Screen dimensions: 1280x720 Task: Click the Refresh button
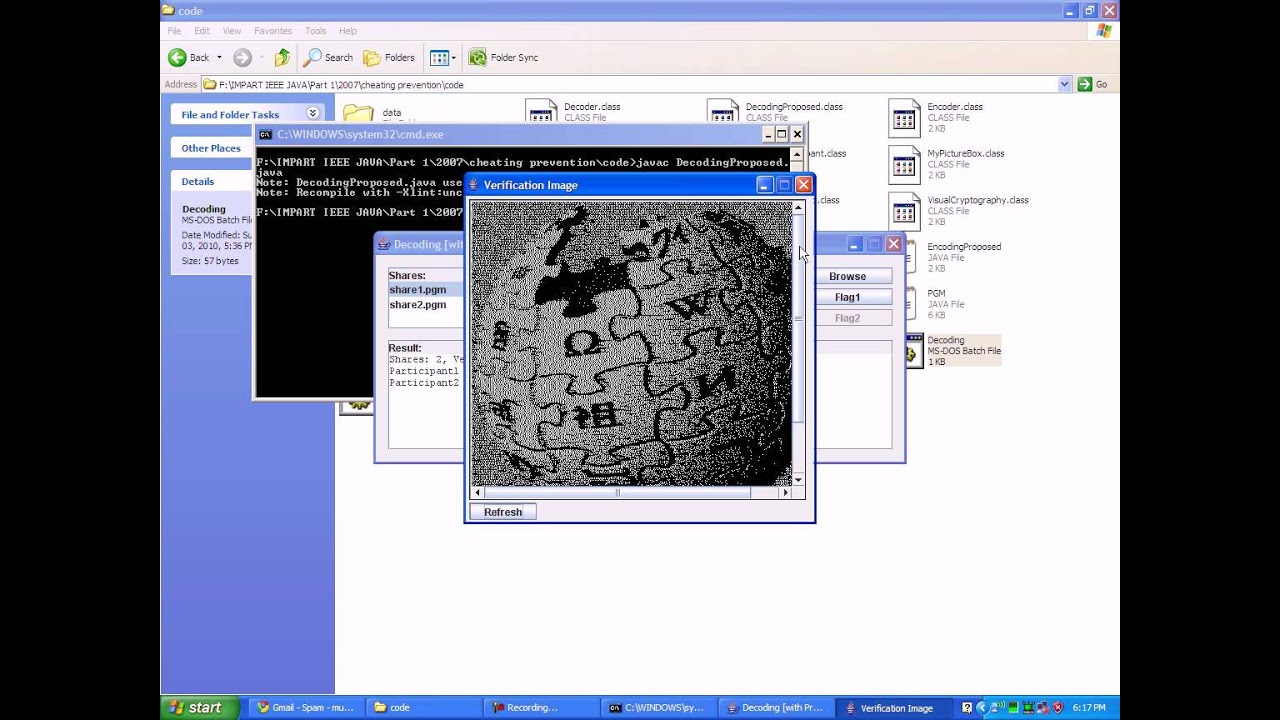pos(503,512)
